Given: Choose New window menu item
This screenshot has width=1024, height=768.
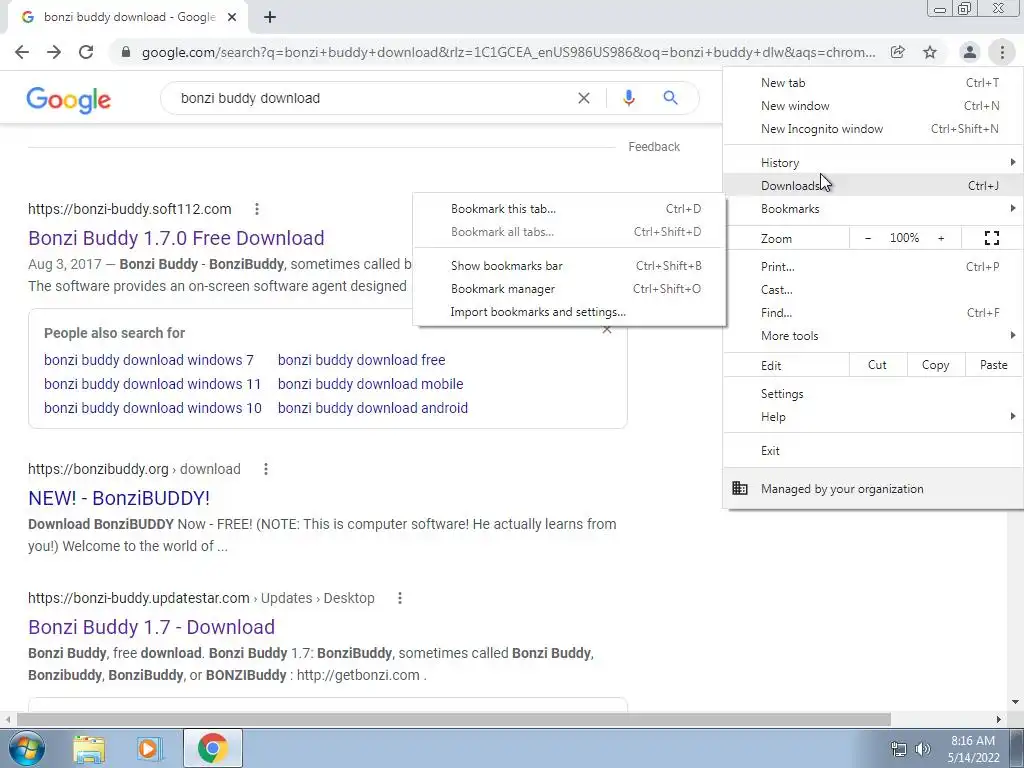Looking at the screenshot, I should pyautogui.click(x=873, y=106).
